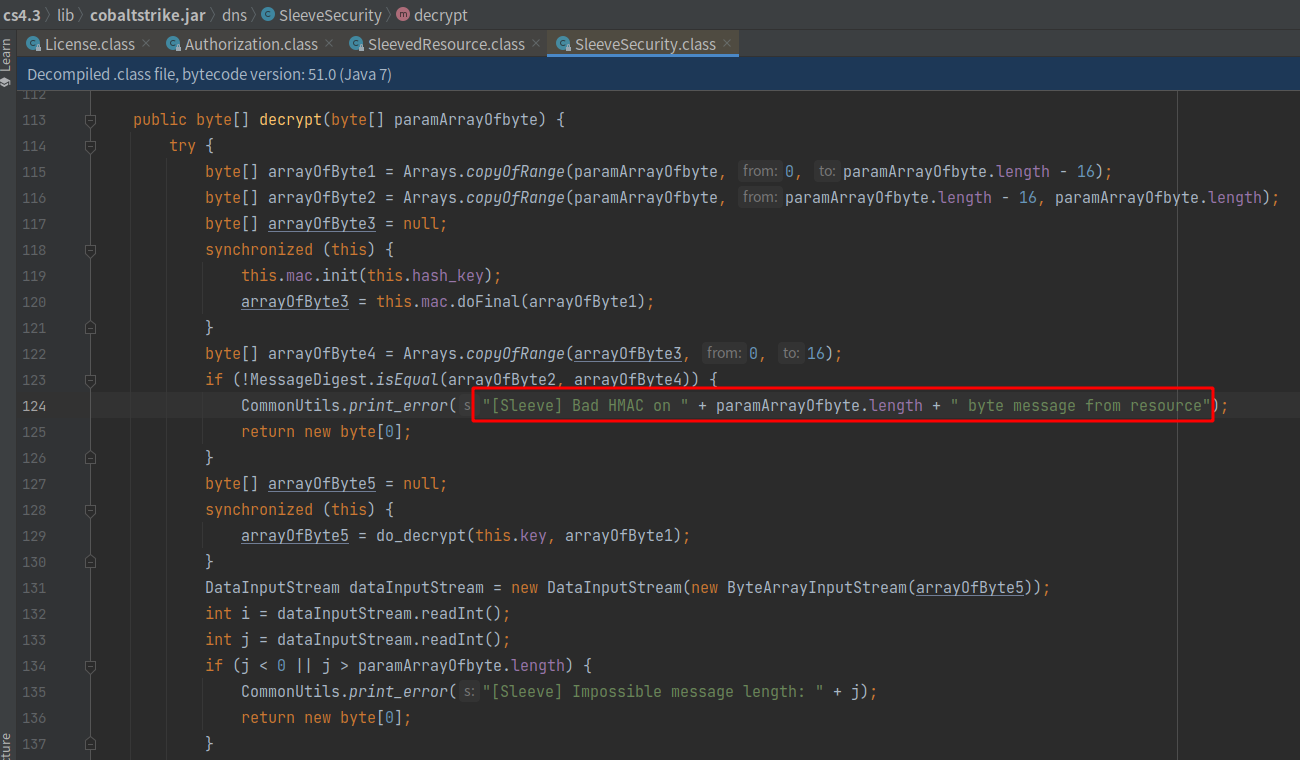Select SleeveSecurity in the breadcrumb

point(329,15)
